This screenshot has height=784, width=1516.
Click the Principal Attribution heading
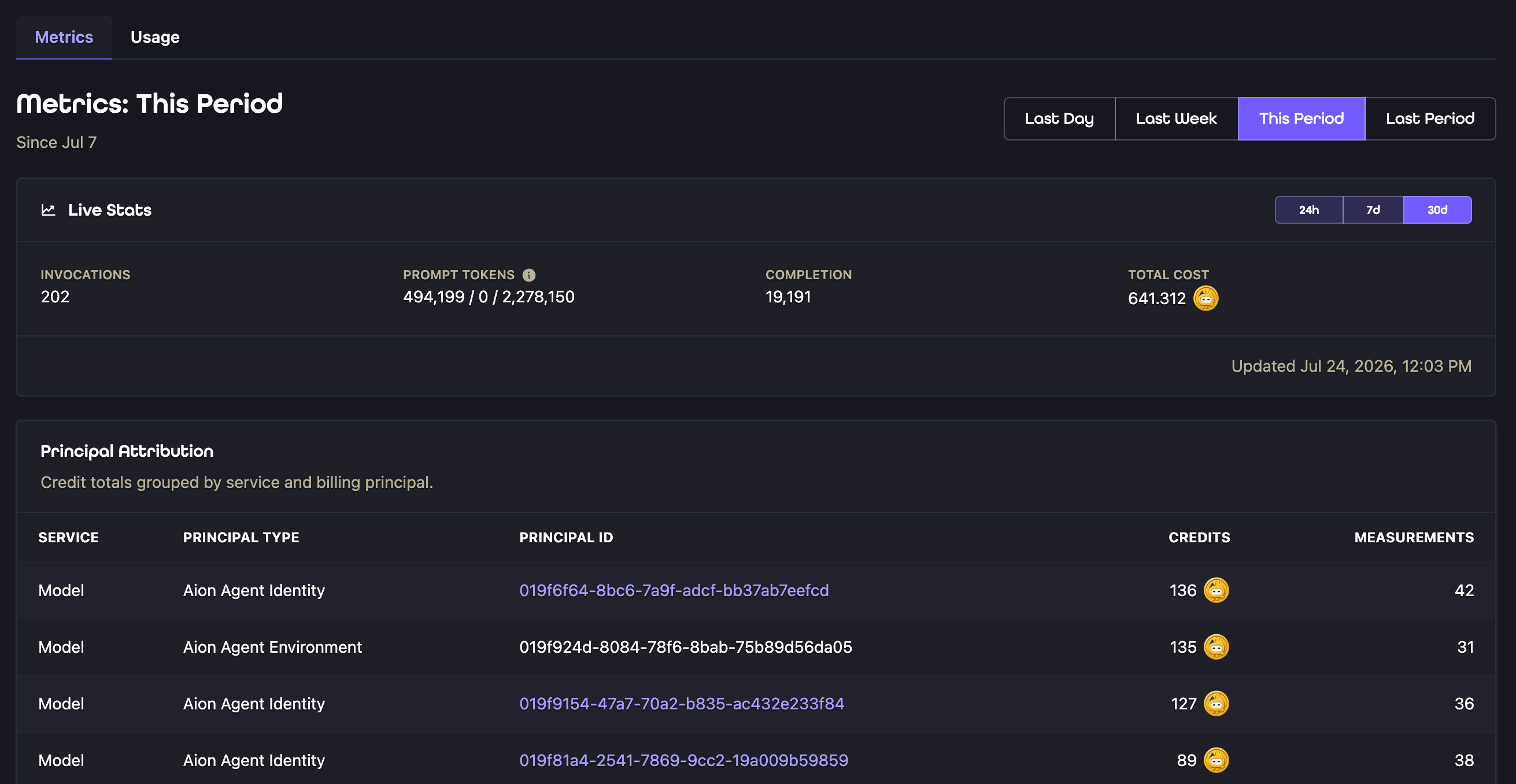pyautogui.click(x=127, y=451)
